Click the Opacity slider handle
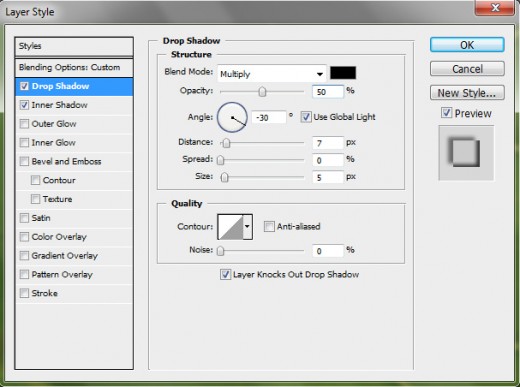 (262, 91)
